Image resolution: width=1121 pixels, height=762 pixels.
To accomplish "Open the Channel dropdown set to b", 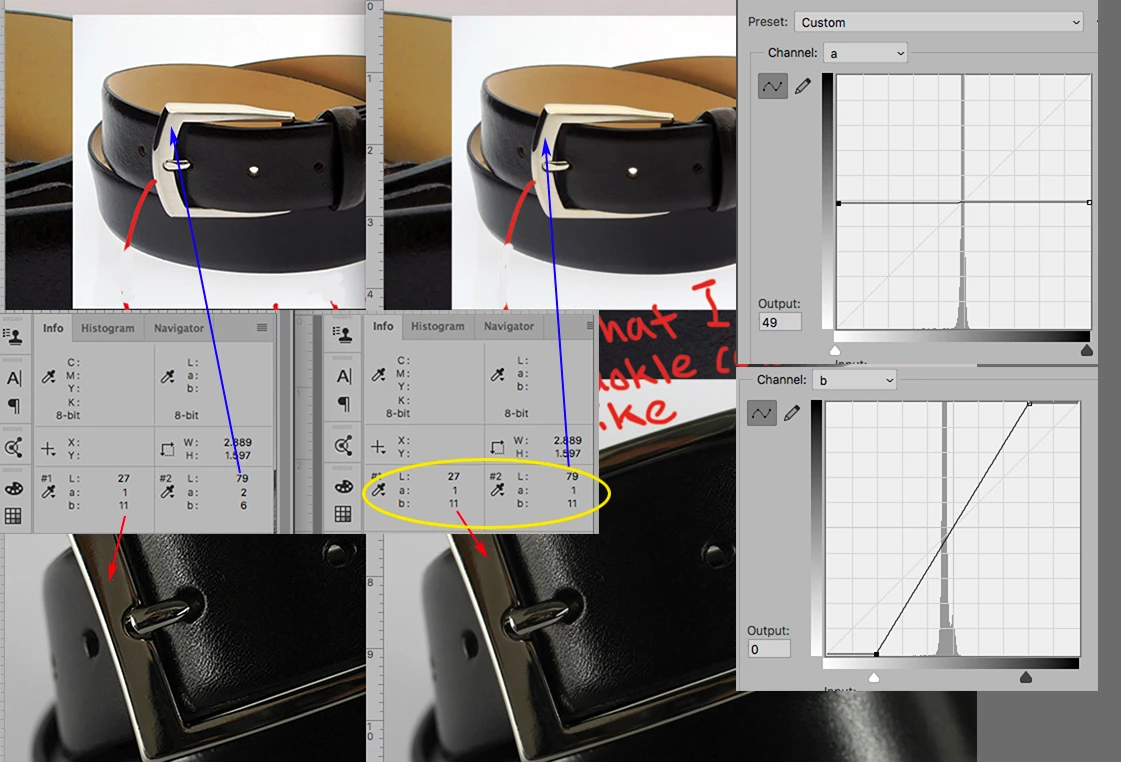I will click(x=854, y=380).
